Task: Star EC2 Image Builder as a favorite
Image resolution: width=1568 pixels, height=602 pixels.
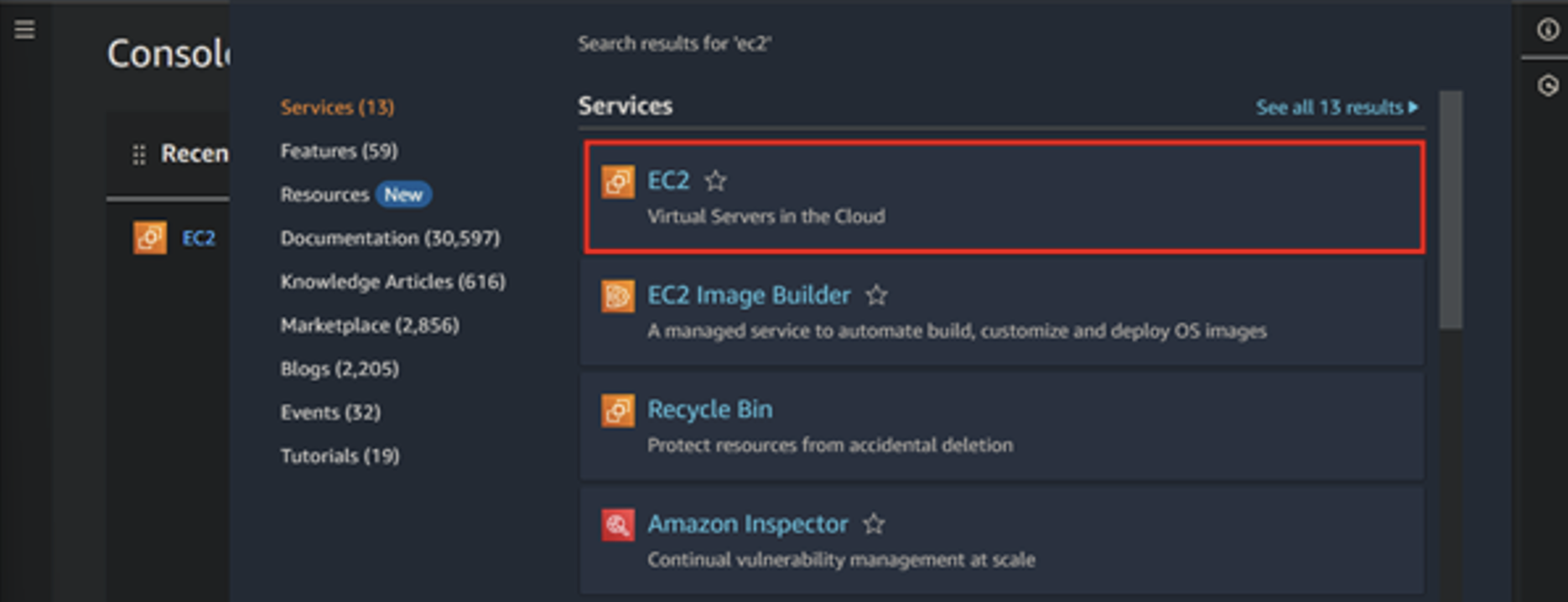Action: pyautogui.click(x=876, y=295)
